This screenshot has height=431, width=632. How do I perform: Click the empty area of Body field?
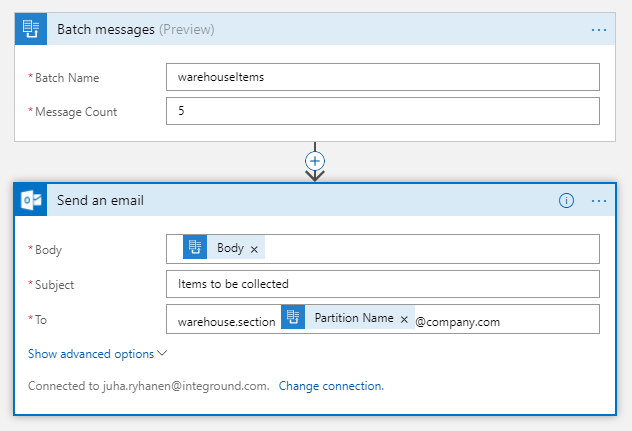pos(431,249)
